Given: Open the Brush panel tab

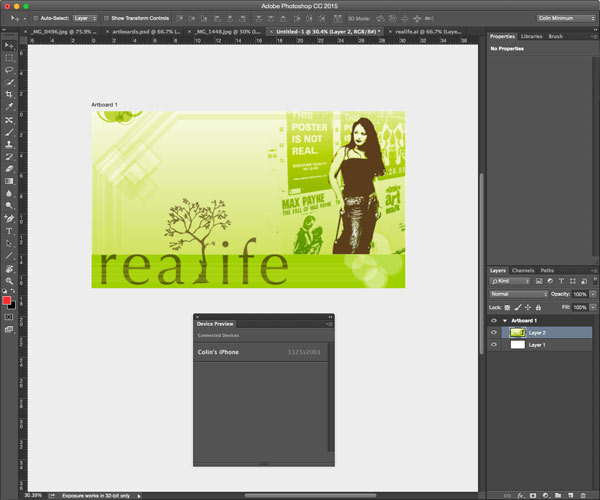Looking at the screenshot, I should tap(555, 36).
